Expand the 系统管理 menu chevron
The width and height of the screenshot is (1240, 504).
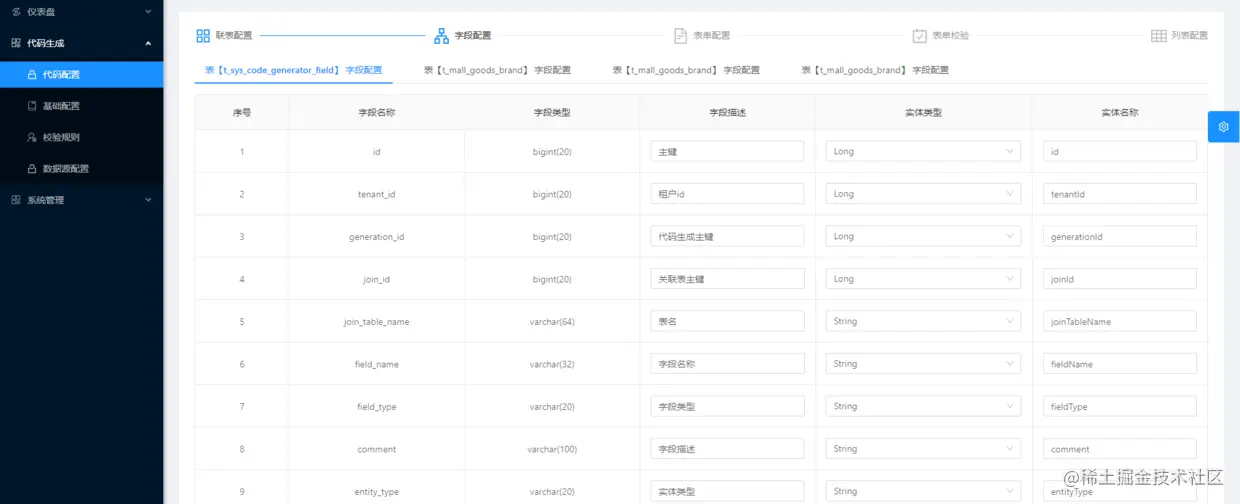149,200
